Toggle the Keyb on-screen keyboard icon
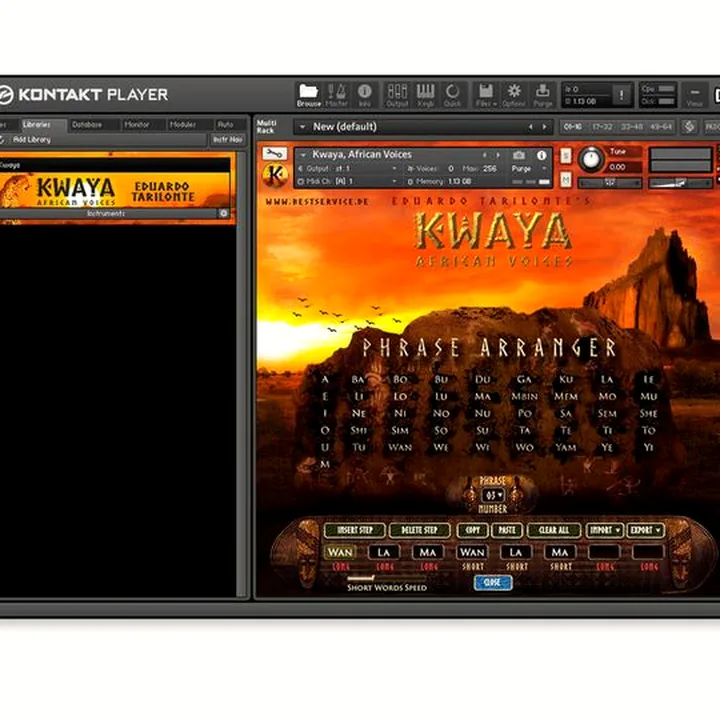The height and width of the screenshot is (720, 720). pyautogui.click(x=425, y=95)
